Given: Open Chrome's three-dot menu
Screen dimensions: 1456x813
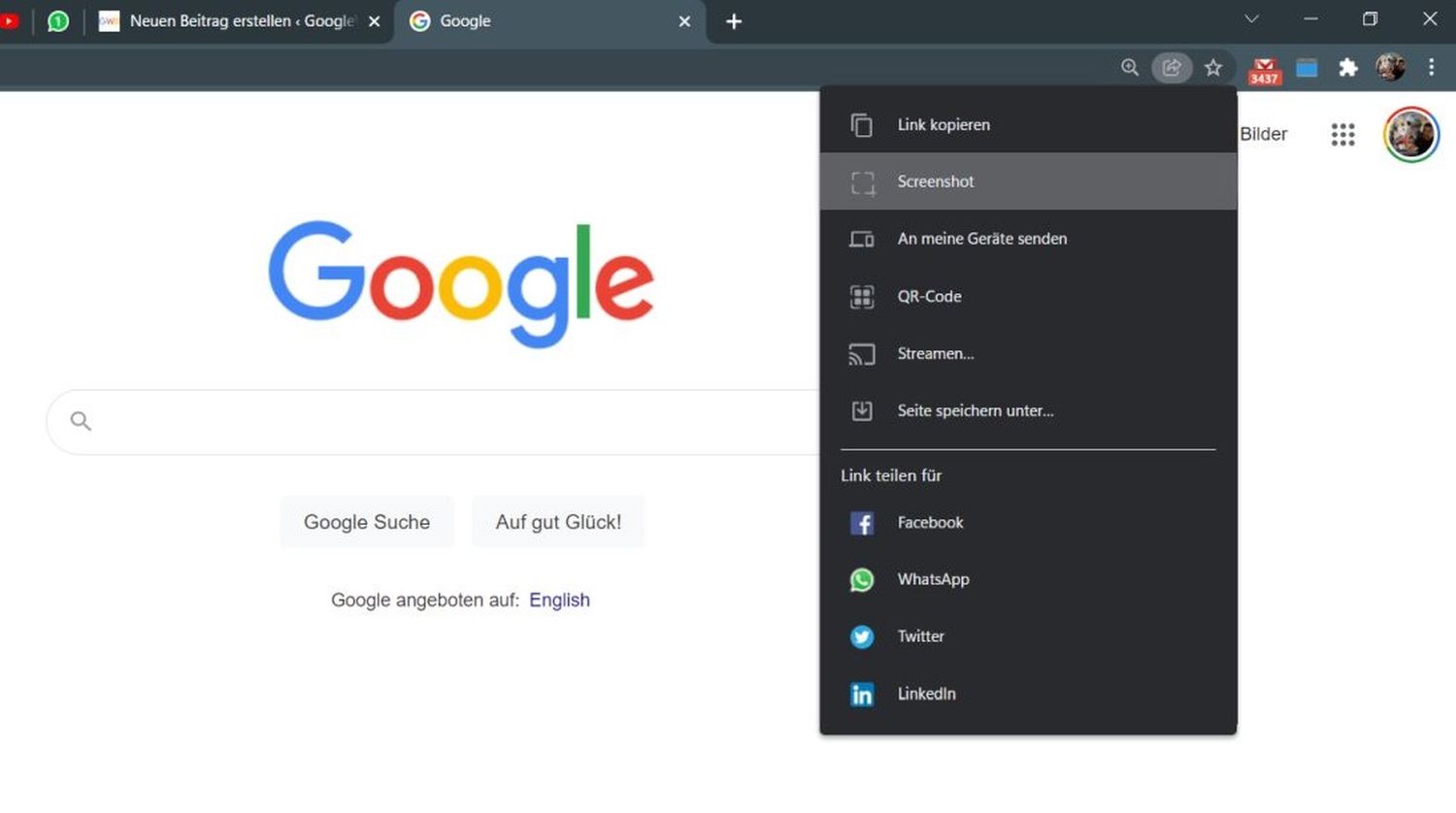Looking at the screenshot, I should pos(1431,67).
